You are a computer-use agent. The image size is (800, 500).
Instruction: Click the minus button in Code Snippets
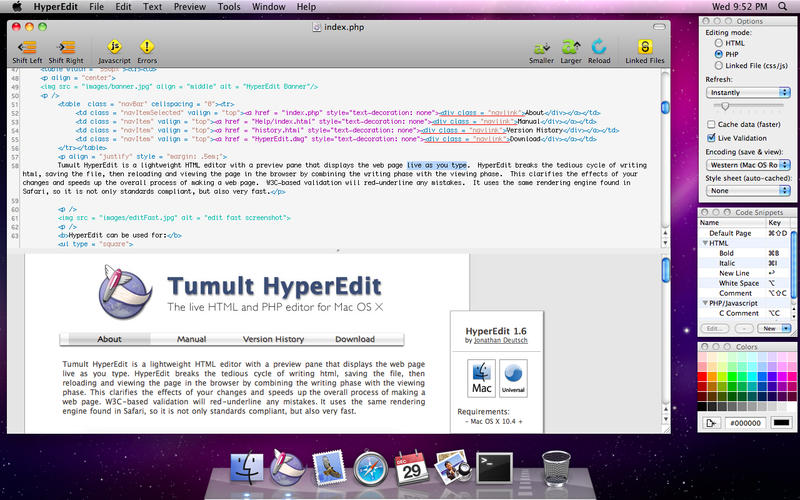(x=744, y=329)
